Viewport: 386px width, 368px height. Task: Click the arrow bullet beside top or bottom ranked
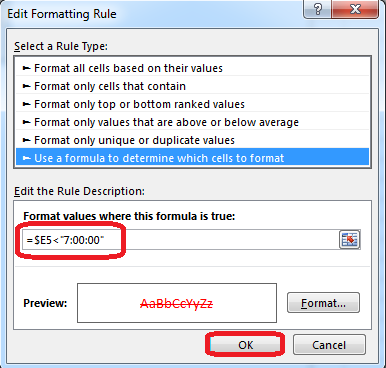point(26,104)
